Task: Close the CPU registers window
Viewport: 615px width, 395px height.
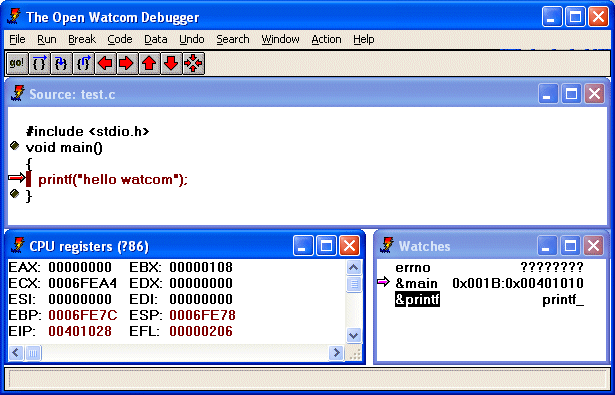Action: tap(349, 246)
